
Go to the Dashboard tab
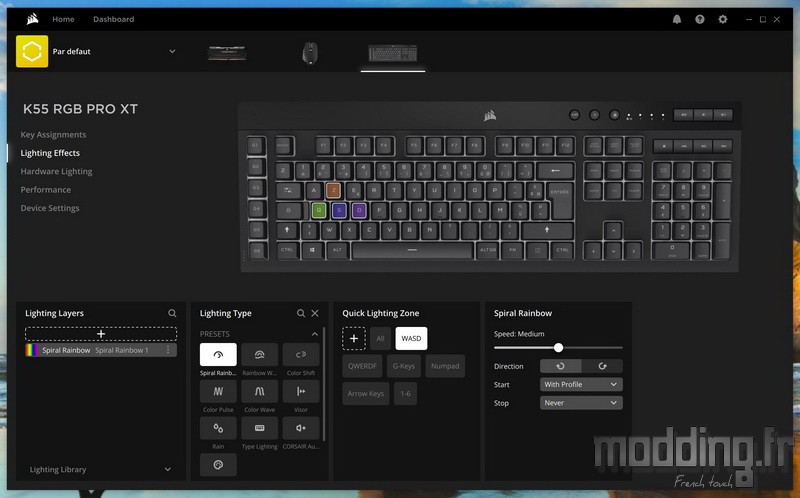click(113, 19)
